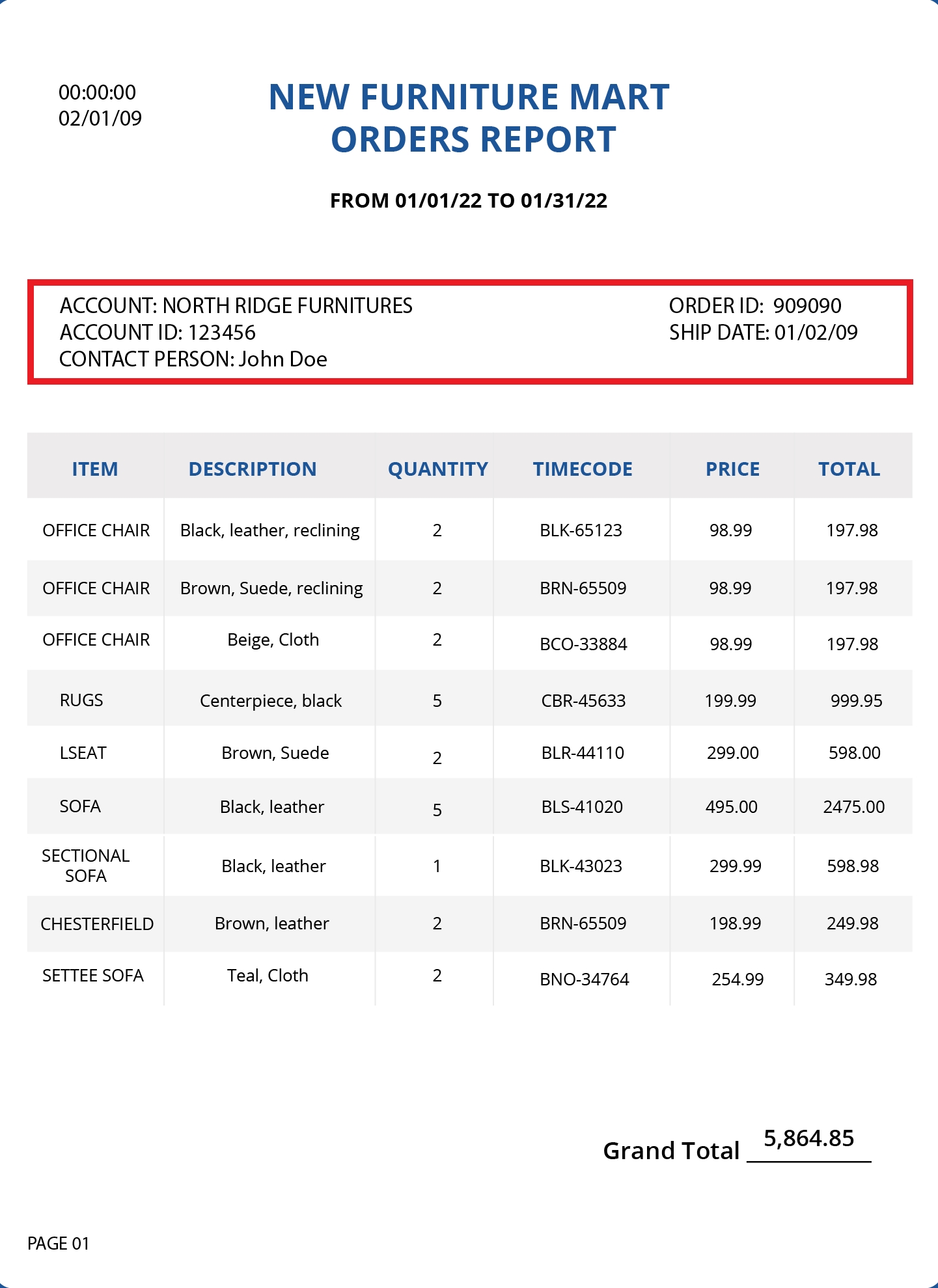The image size is (938, 1288).
Task: Click the PAGE 01 footer label
Action: (x=58, y=1244)
